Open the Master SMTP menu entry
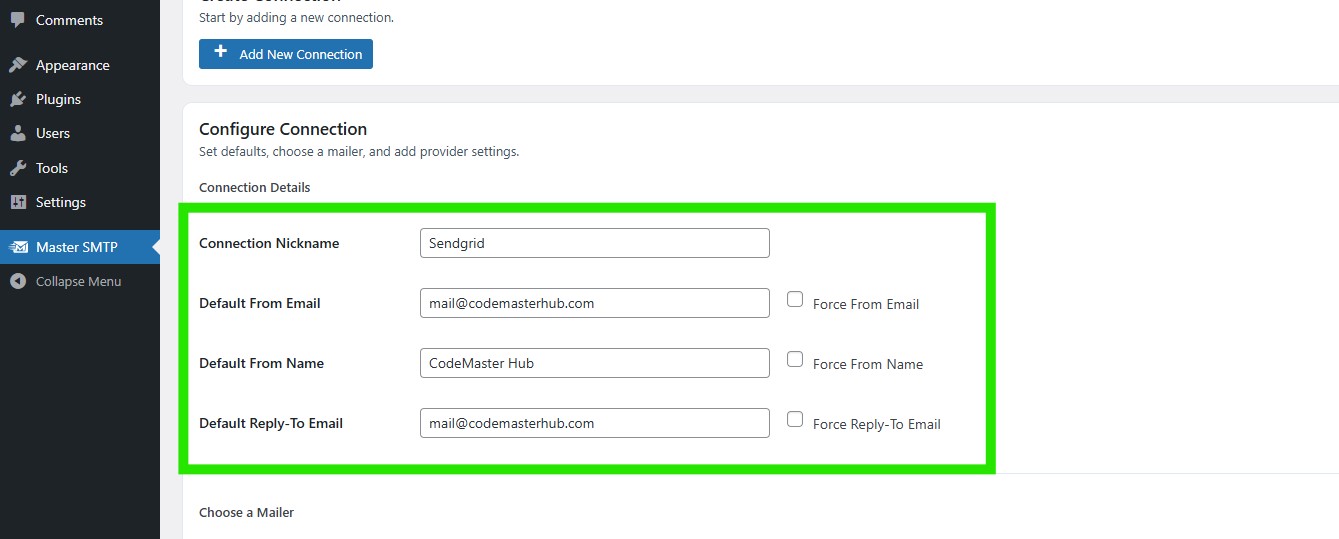 coord(76,247)
